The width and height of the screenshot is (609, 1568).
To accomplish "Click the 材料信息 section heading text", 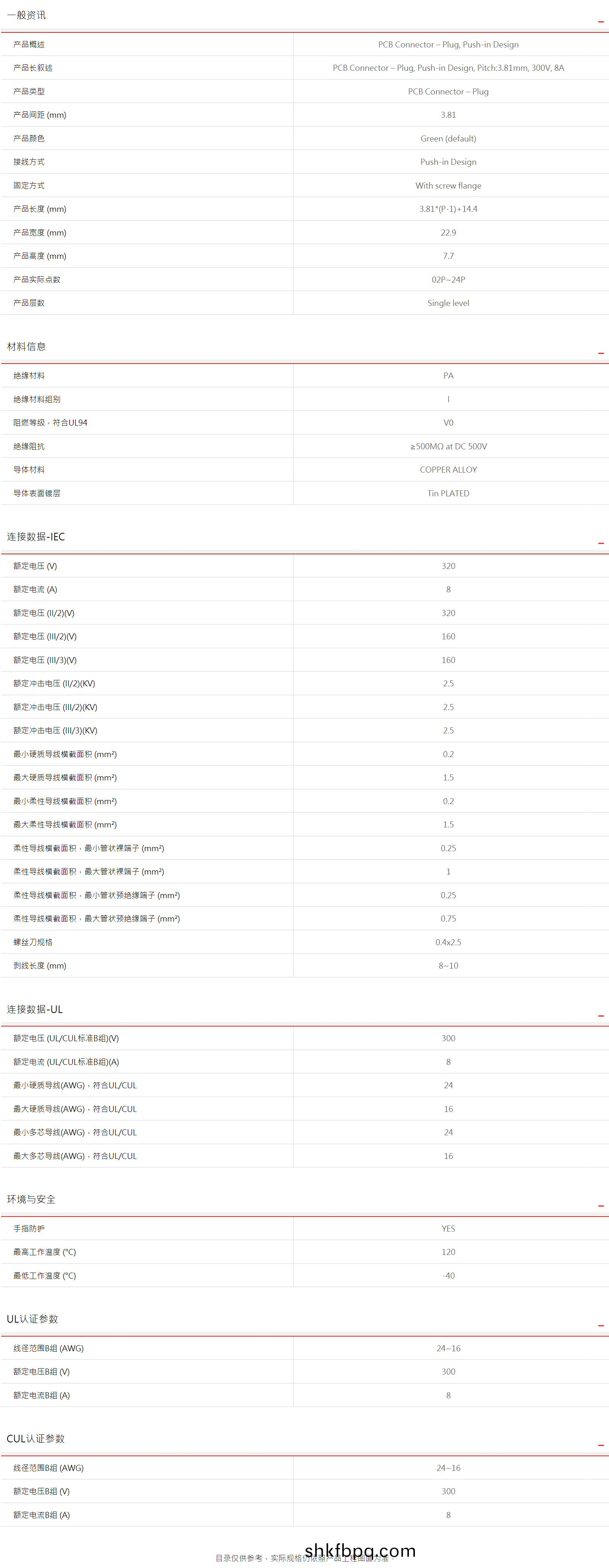I will point(26,346).
